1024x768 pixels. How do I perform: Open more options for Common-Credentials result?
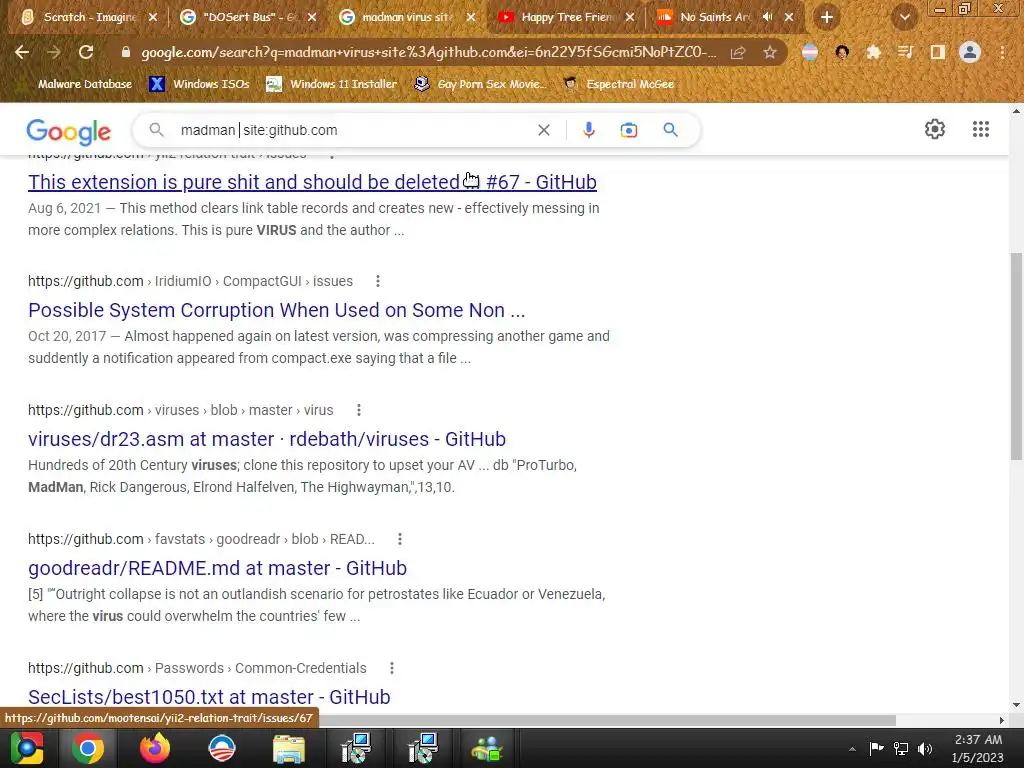click(391, 668)
